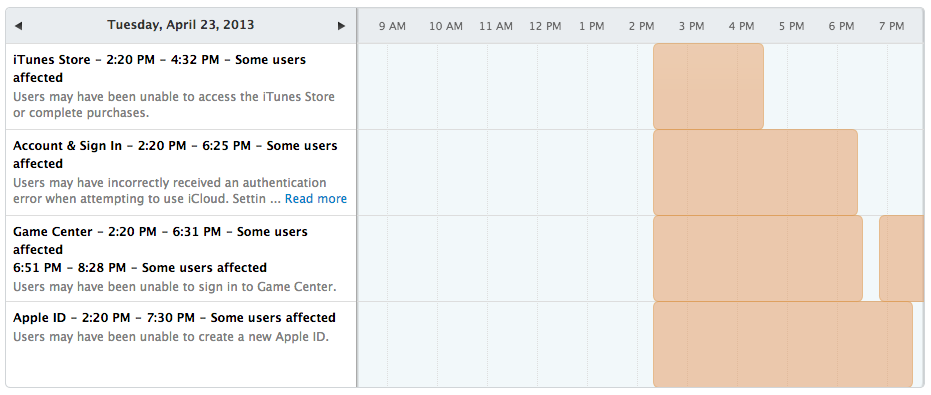Click the Apple ID outage bar
Screen dimensions: 931x395
[x=783, y=345]
